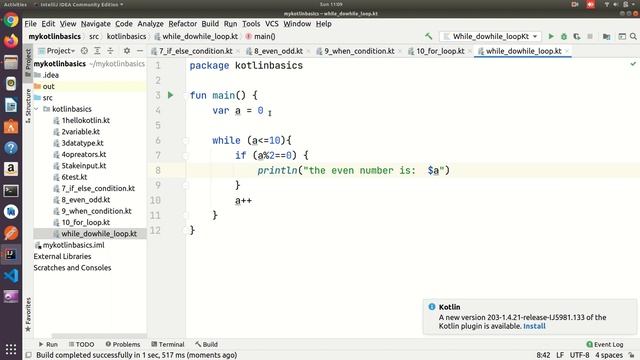640x360 pixels.
Task: Launch Firefox from the dock
Action: (x=11, y=41)
